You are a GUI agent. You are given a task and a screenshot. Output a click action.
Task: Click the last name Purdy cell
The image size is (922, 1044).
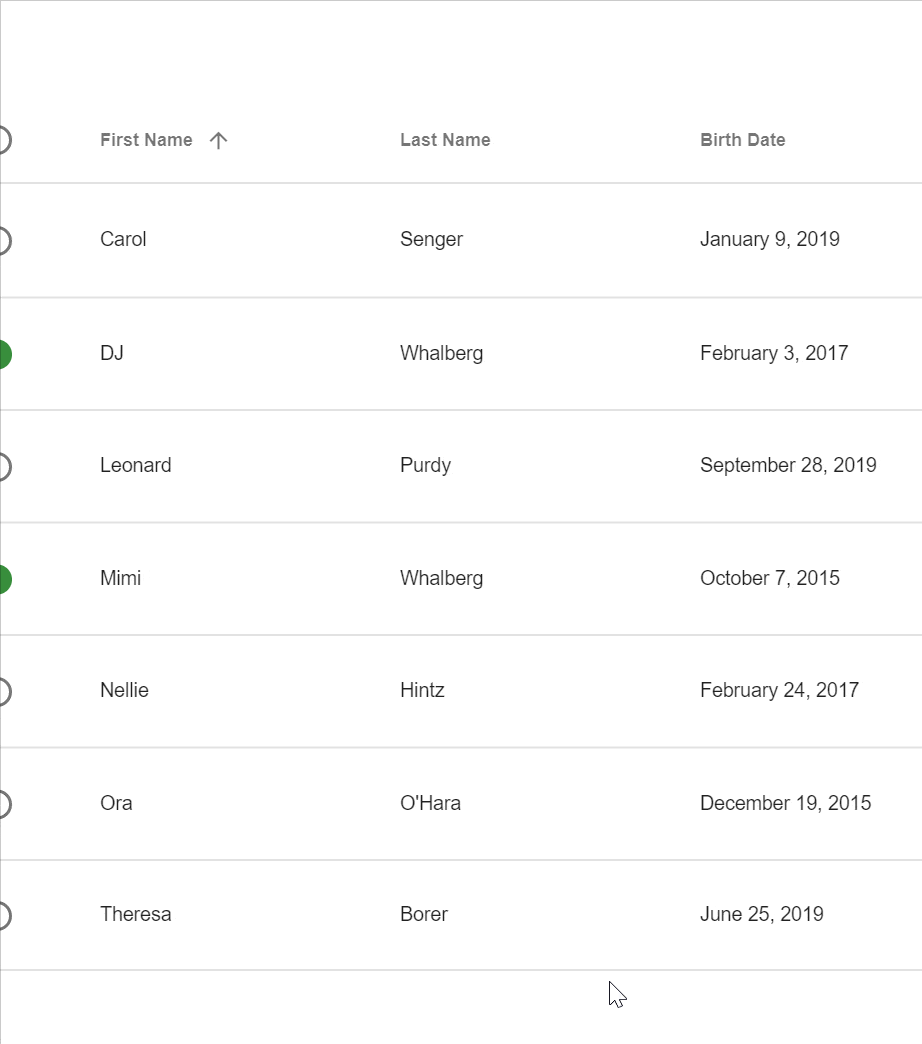click(425, 465)
